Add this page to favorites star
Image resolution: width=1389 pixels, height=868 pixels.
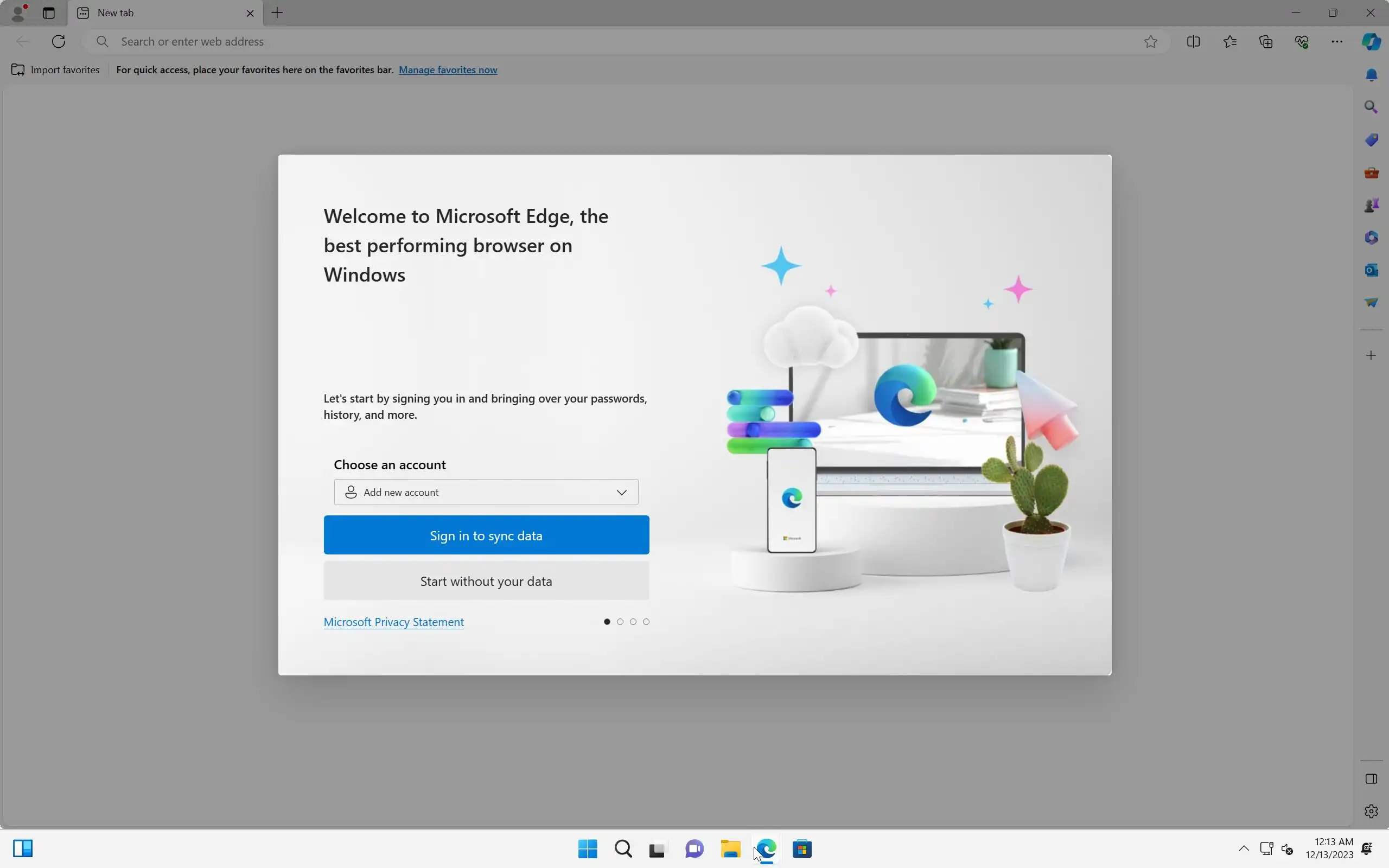(x=1150, y=41)
